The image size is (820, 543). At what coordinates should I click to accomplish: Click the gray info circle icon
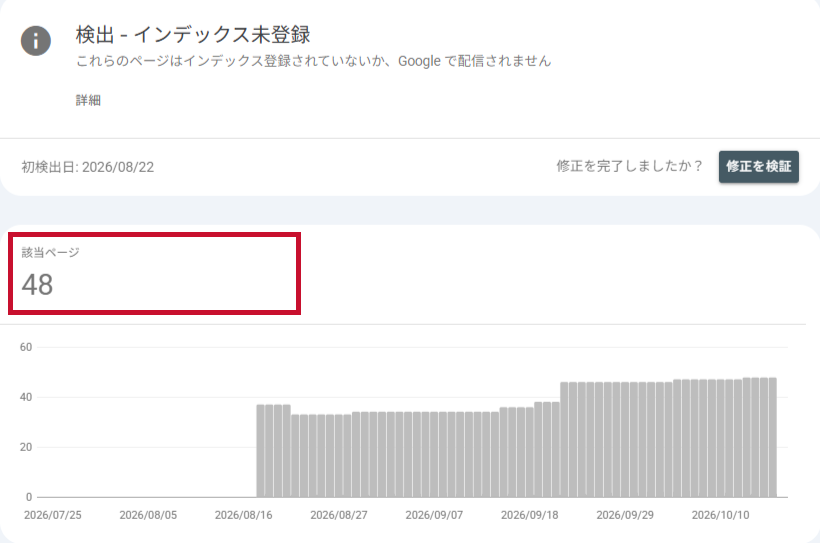[x=36, y=41]
